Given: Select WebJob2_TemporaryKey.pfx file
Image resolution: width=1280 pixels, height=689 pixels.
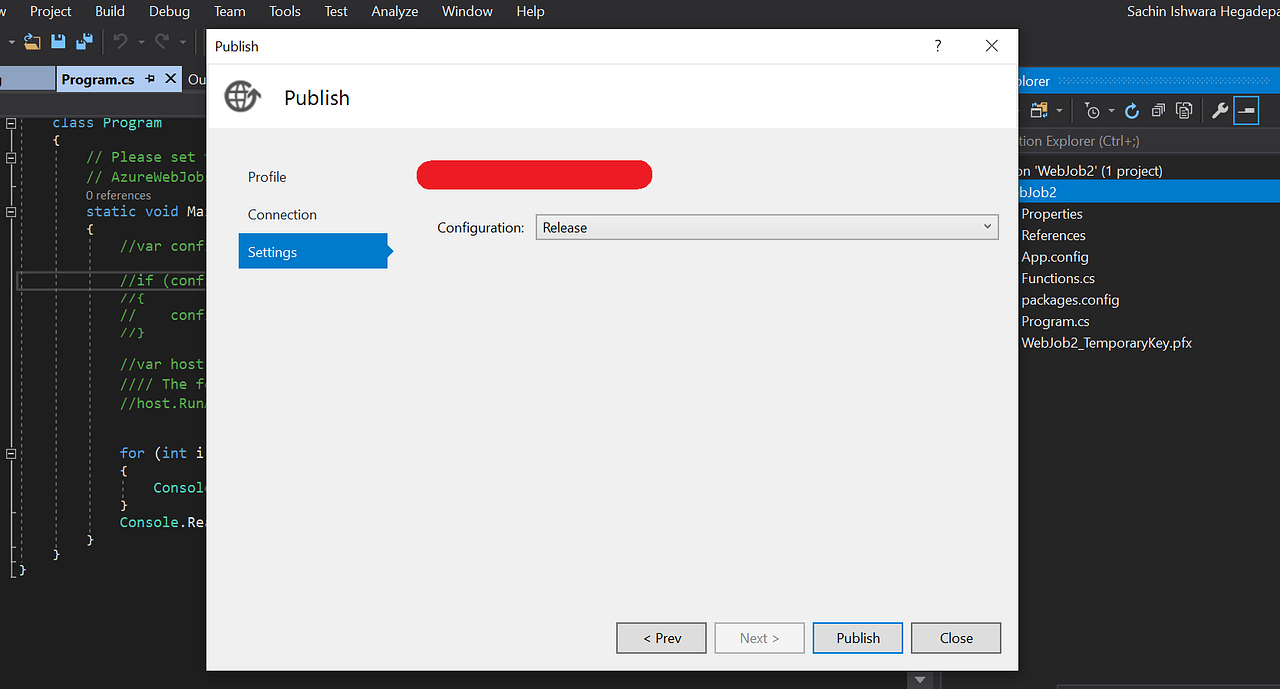Looking at the screenshot, I should coord(1106,343).
